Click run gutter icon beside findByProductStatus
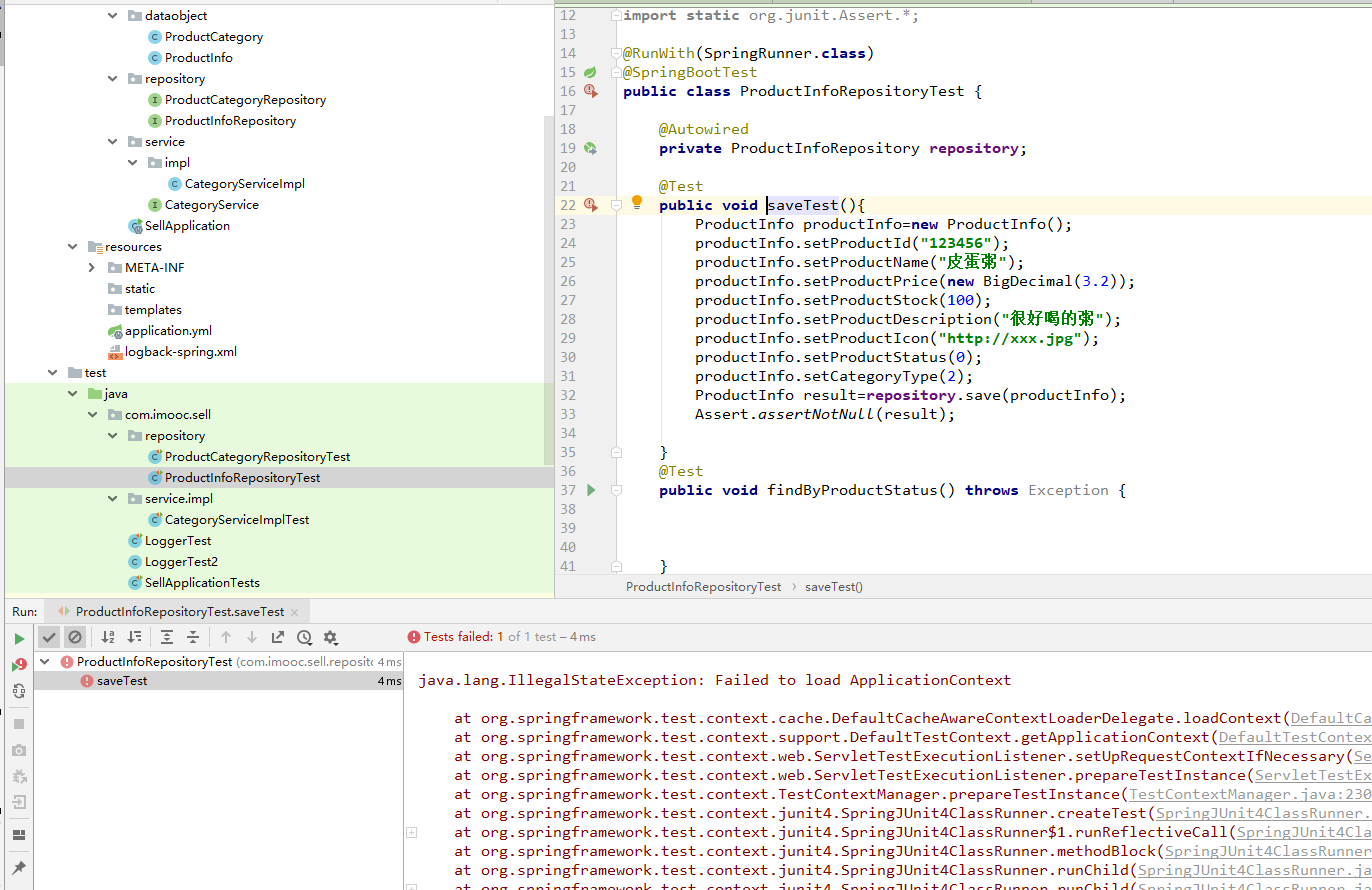Viewport: 1372px width, 890px height. pos(591,490)
